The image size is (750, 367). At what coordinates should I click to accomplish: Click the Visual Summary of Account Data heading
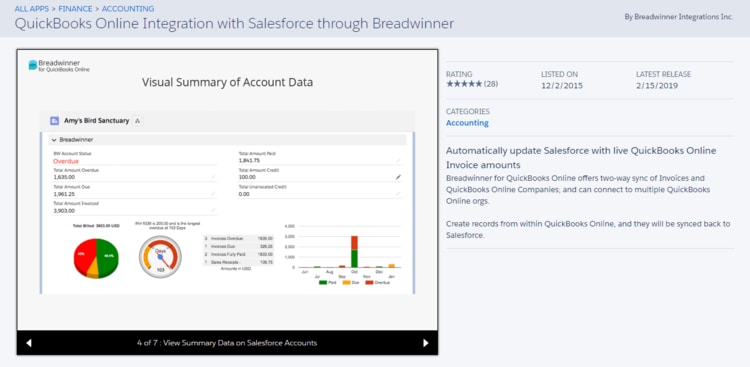pyautogui.click(x=227, y=82)
